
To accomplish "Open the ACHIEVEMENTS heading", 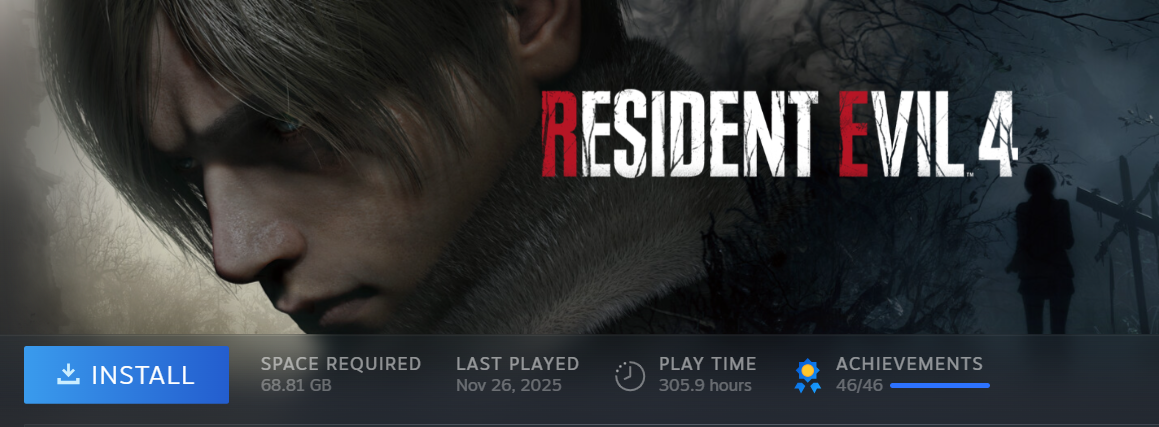I will (x=909, y=363).
